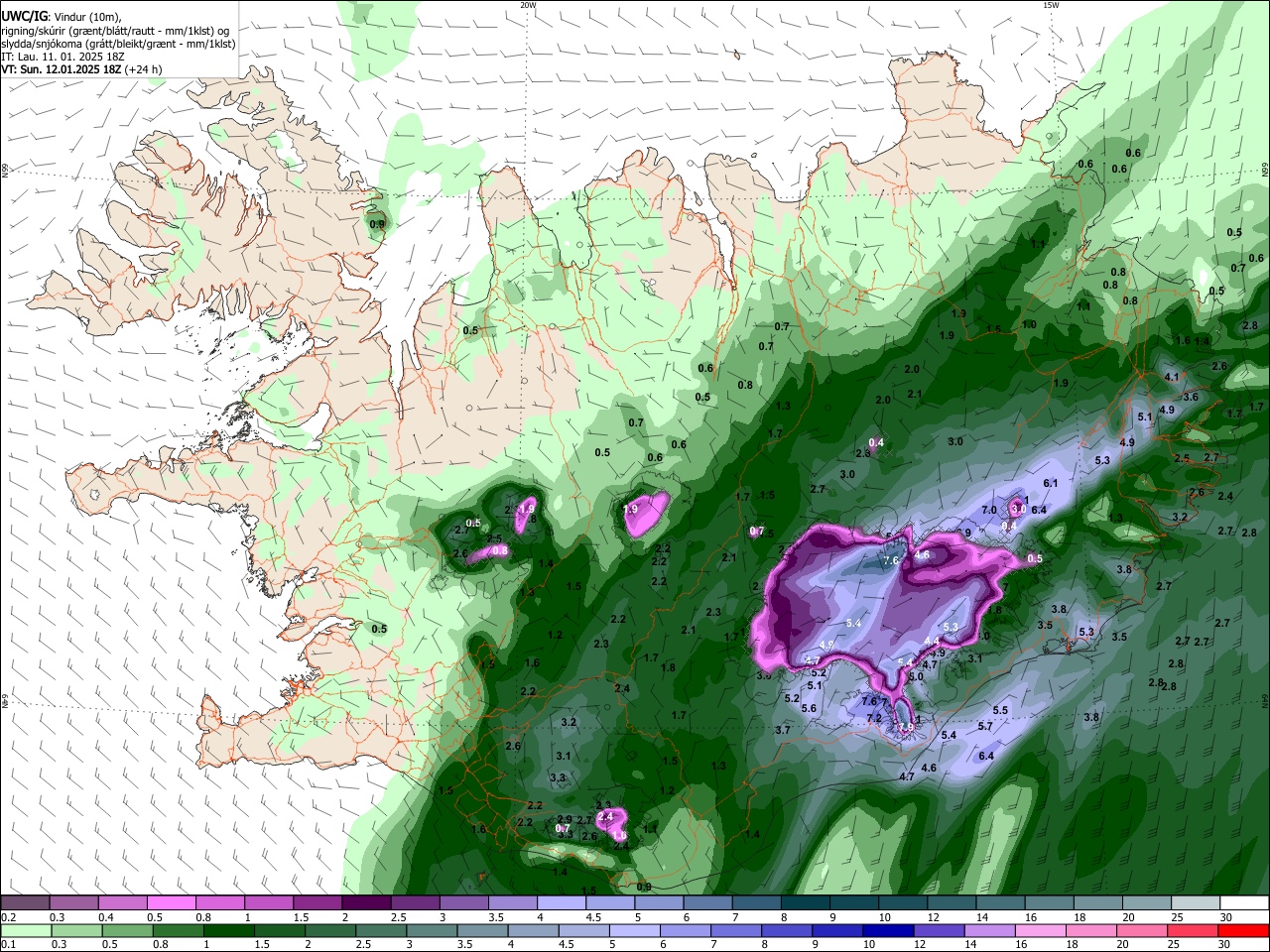Pick the royal blue 9–10 rain legend swatch
This screenshot has width=1270, height=952.
click(838, 930)
